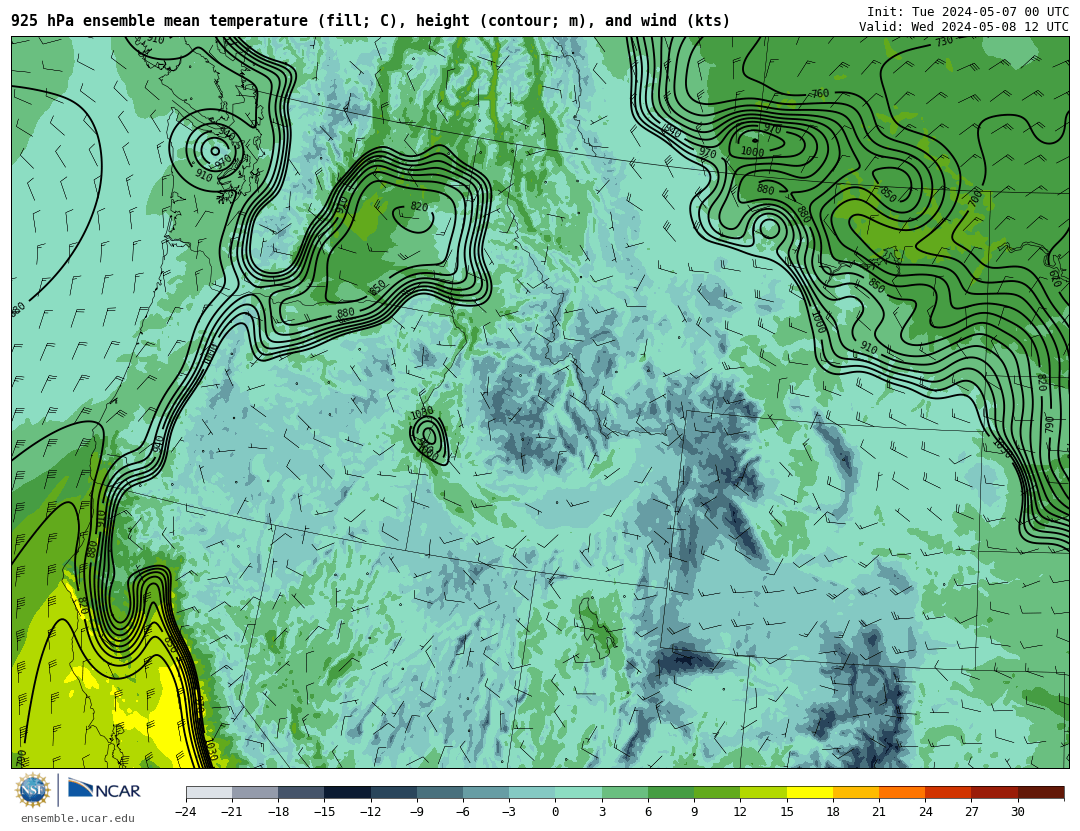Pick the colorbar swatch between -15 and -12

pos(348,792)
